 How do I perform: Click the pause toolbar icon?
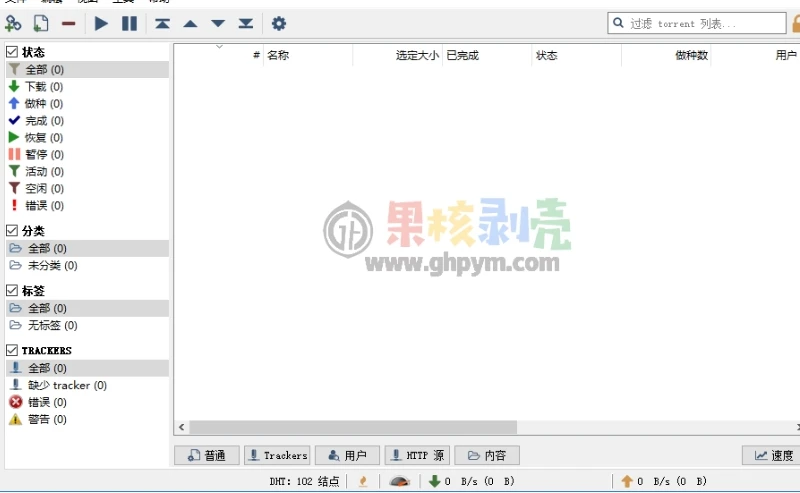click(130, 23)
